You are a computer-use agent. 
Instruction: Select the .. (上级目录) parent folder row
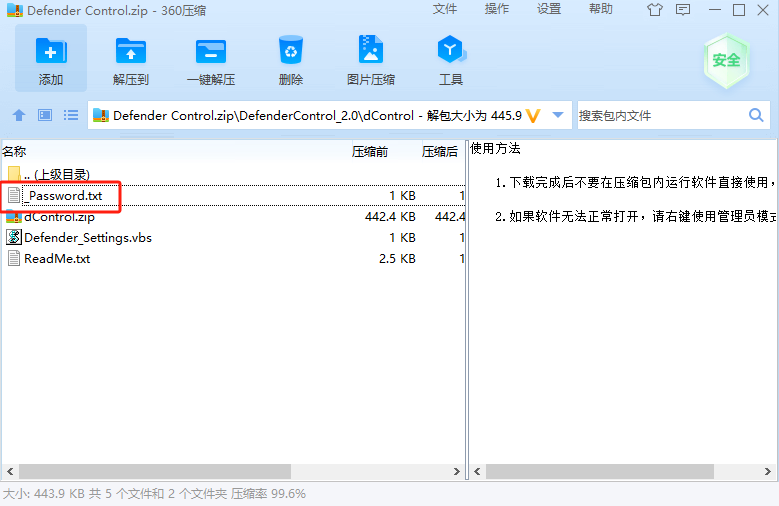click(233, 174)
